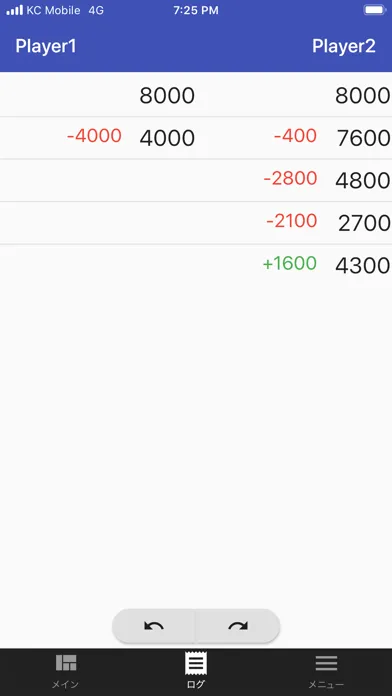This screenshot has width=392, height=696.
Task: Select the -2100 log entry
Action: click(x=292, y=221)
